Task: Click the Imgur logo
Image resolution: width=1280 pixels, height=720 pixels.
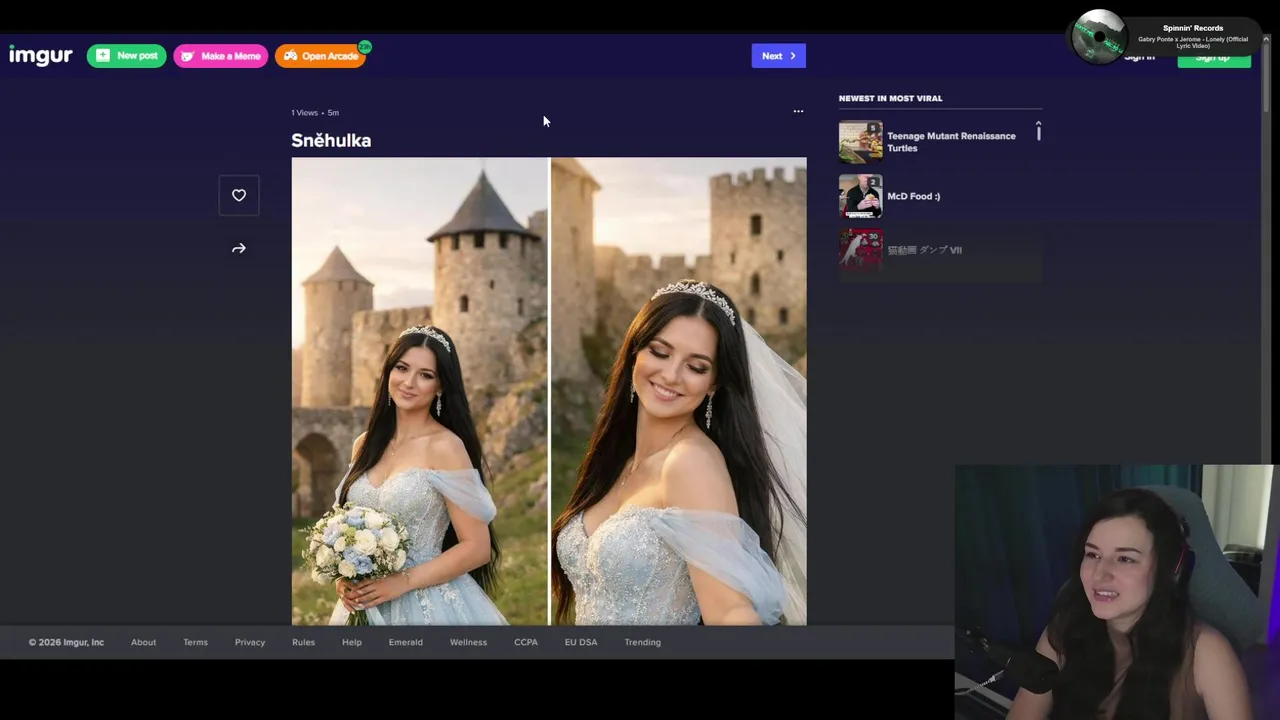Action: coord(41,55)
